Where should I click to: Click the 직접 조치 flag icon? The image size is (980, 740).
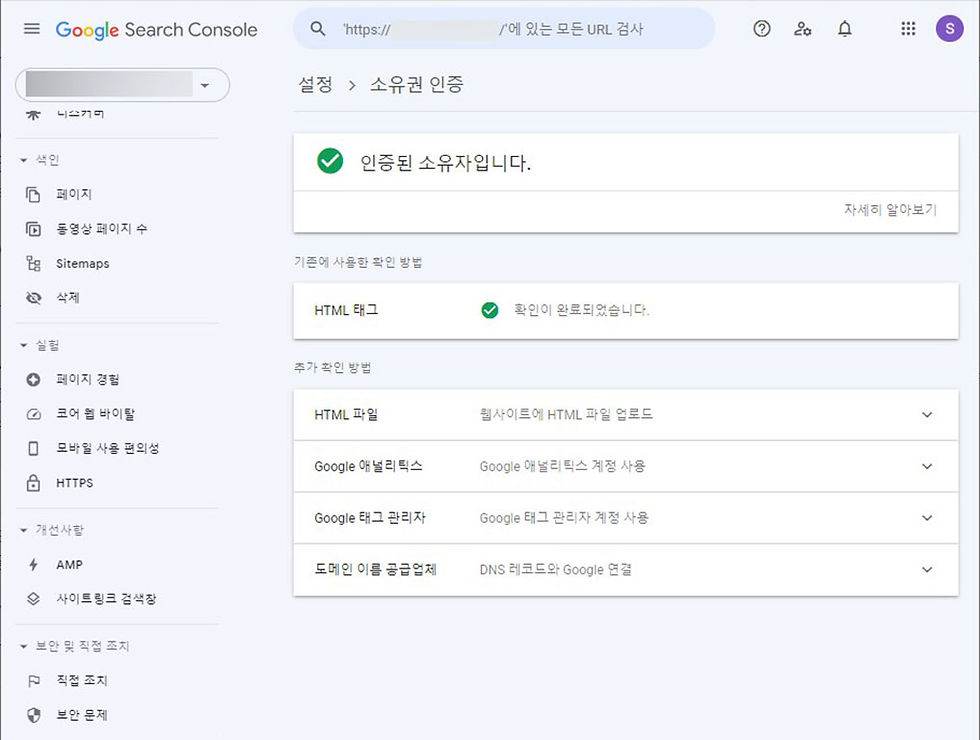tap(34, 681)
